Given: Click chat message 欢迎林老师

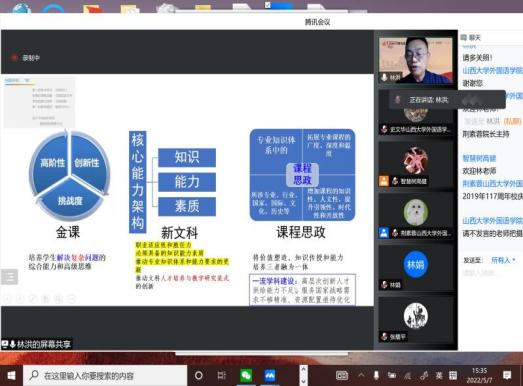Looking at the screenshot, I should click(x=479, y=171).
